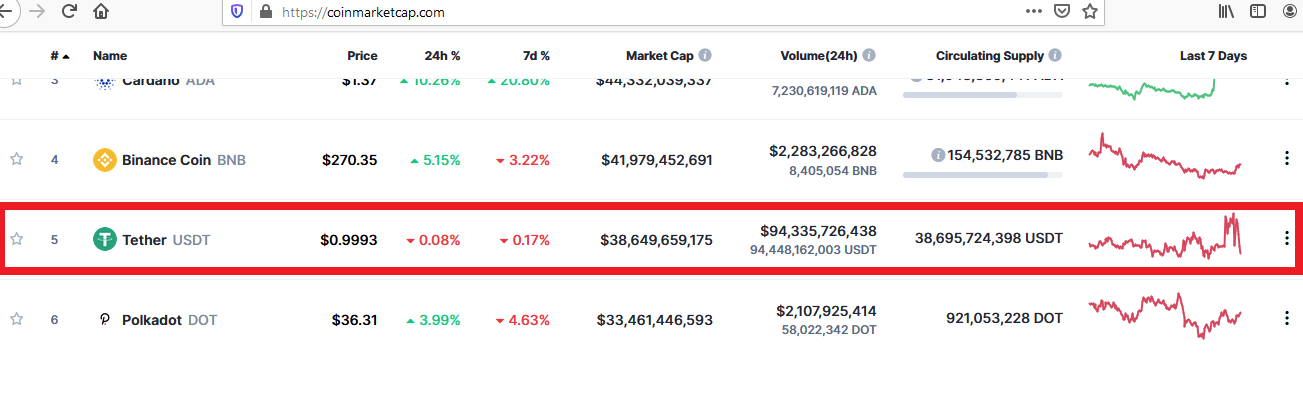Open the Binance Coin 7-day sparkline chart
This screenshot has height=412, width=1303.
click(1166, 156)
